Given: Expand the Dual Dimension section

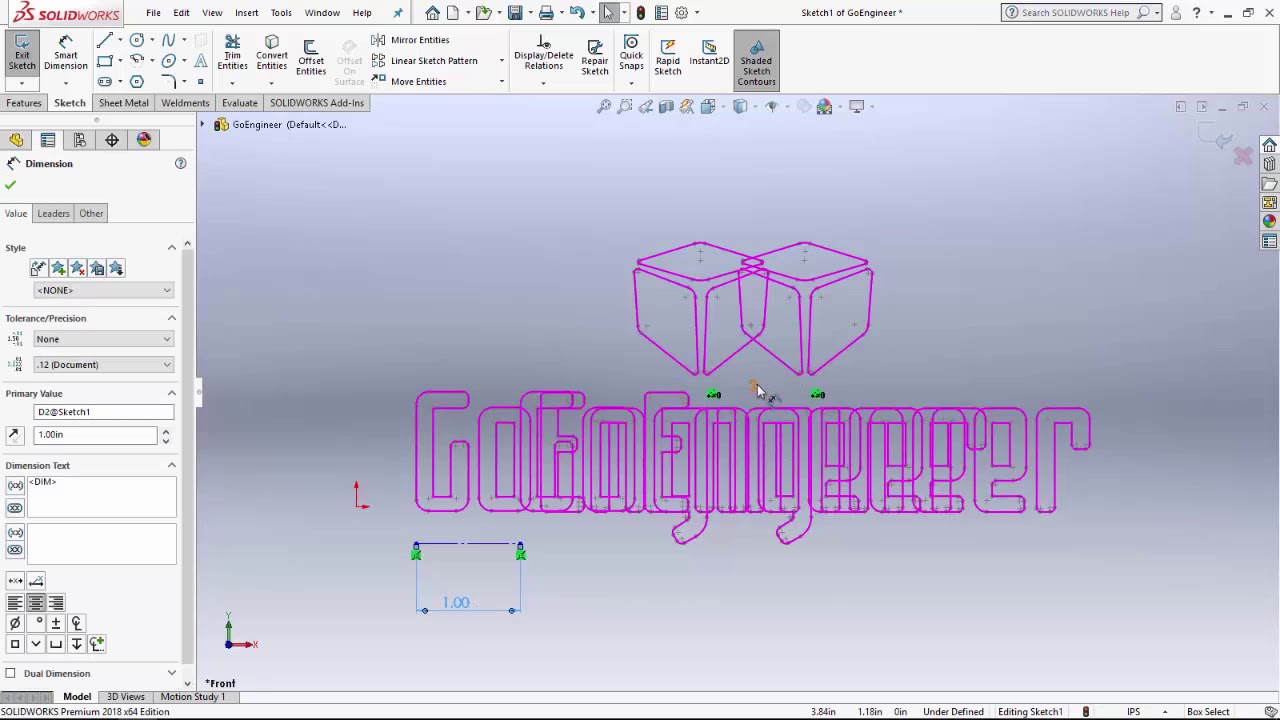Looking at the screenshot, I should tap(172, 673).
